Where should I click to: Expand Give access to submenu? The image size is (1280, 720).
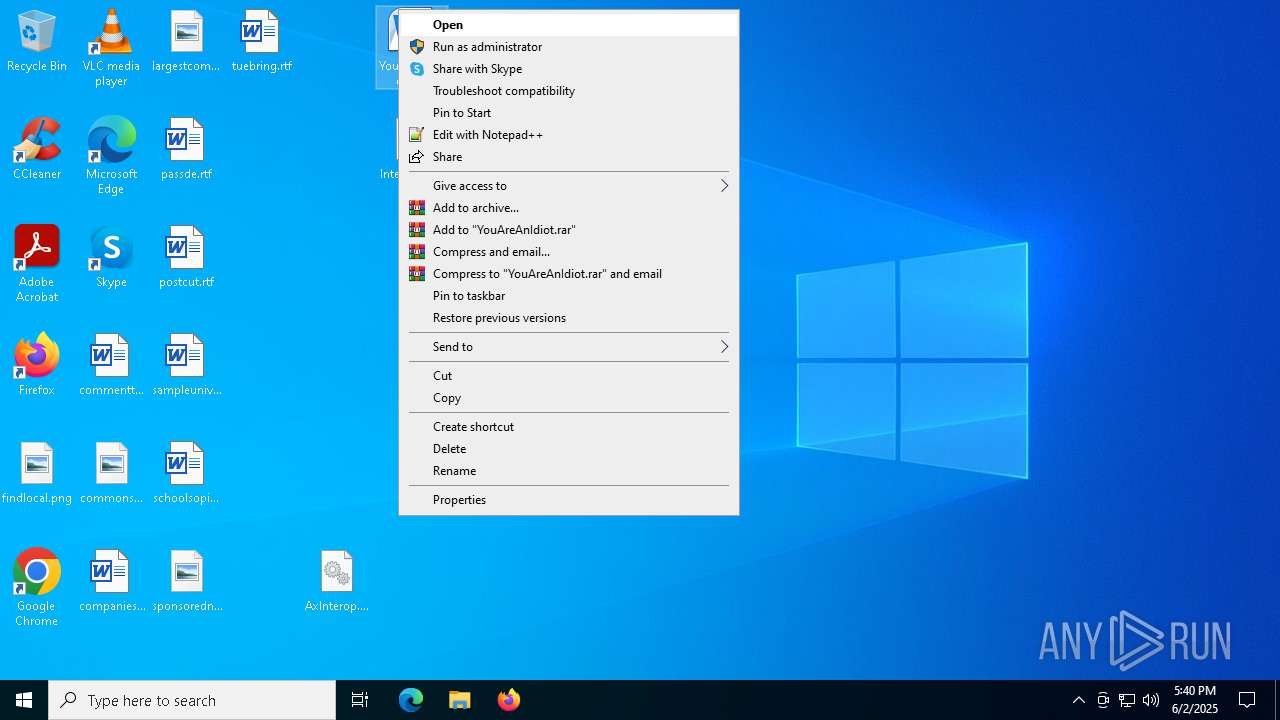click(568, 186)
